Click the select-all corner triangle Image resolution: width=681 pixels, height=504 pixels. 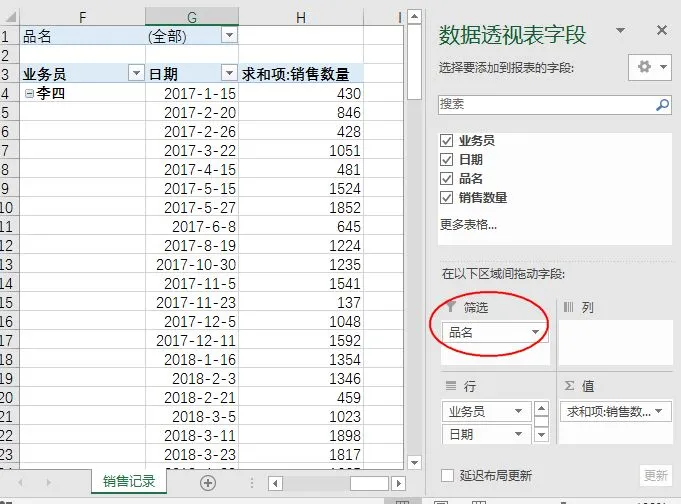point(10,17)
